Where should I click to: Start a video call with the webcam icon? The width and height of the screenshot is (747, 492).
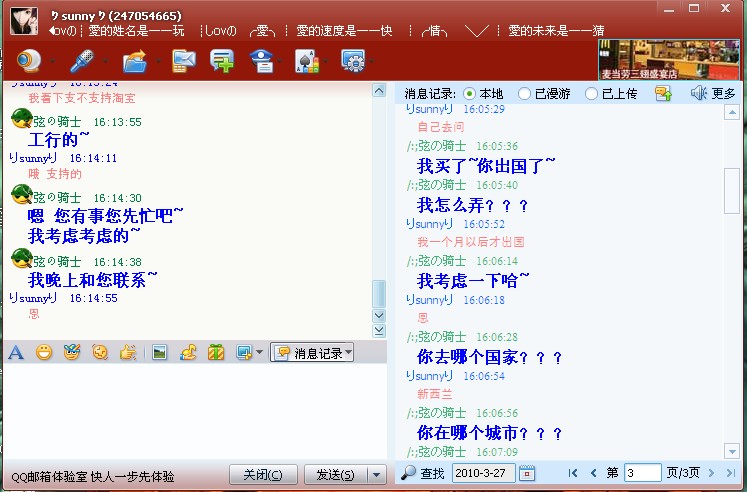pos(27,61)
